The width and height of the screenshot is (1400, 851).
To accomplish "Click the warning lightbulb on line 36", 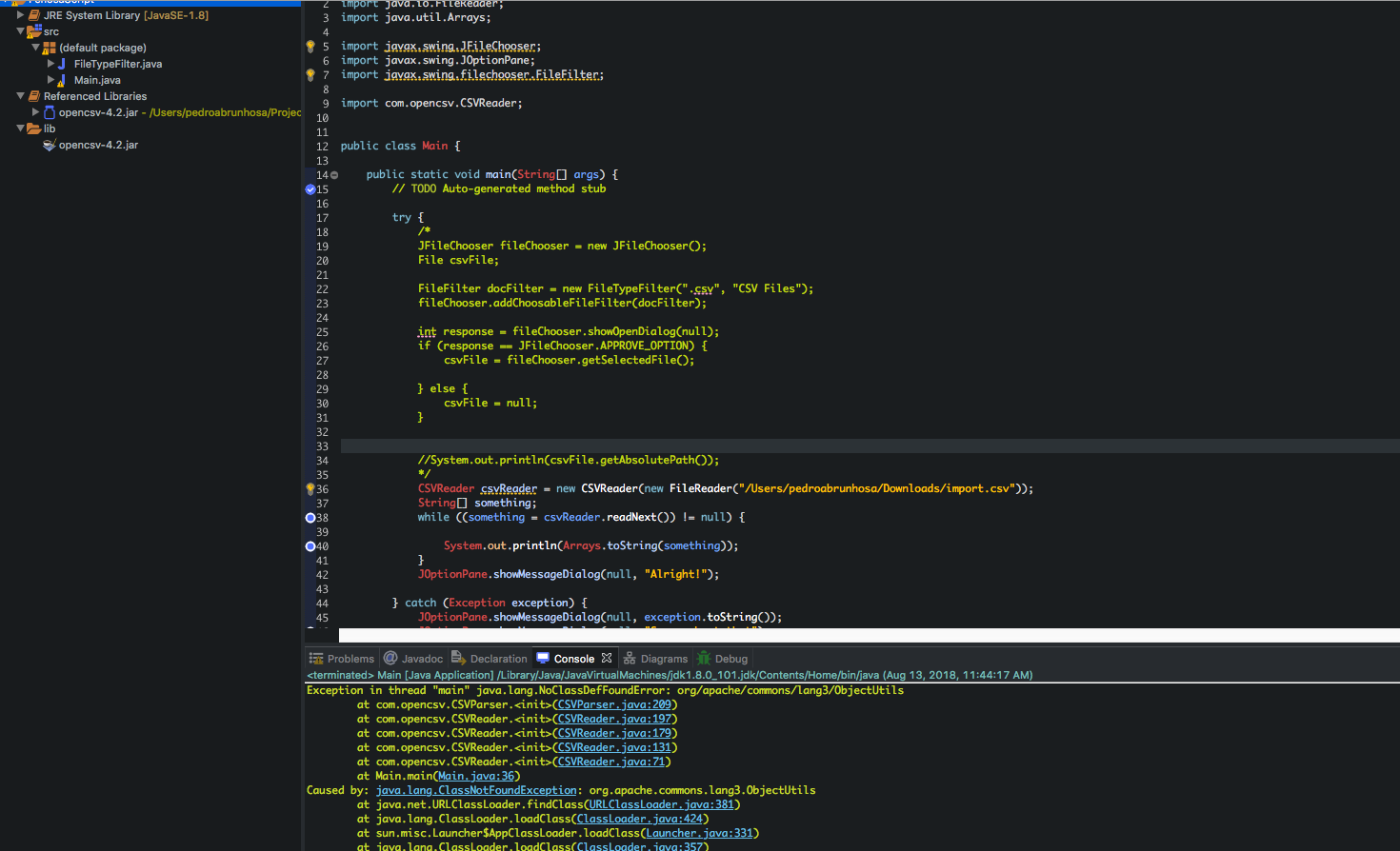I will [x=310, y=488].
